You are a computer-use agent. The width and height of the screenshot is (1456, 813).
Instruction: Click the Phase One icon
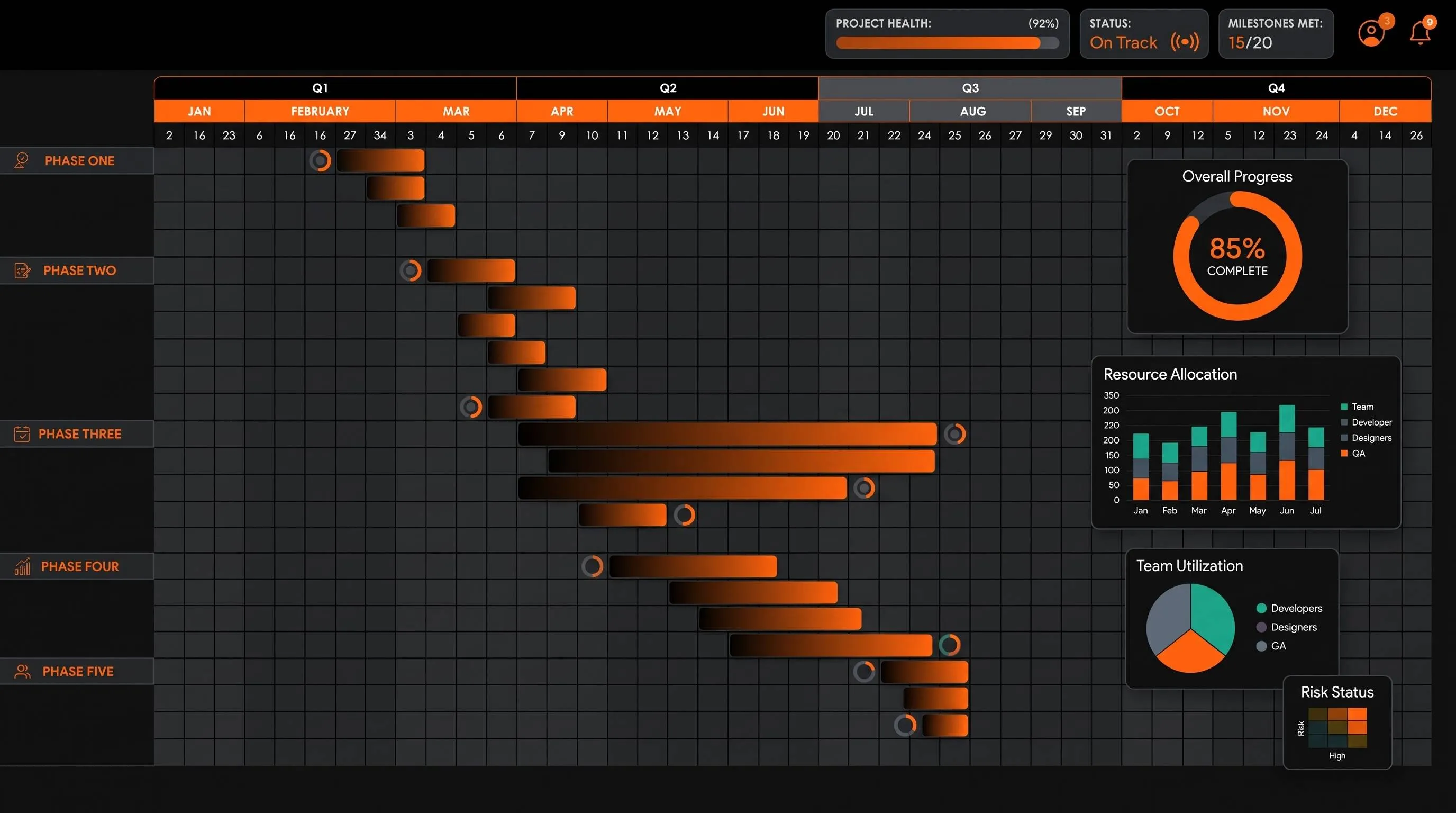pyautogui.click(x=22, y=160)
